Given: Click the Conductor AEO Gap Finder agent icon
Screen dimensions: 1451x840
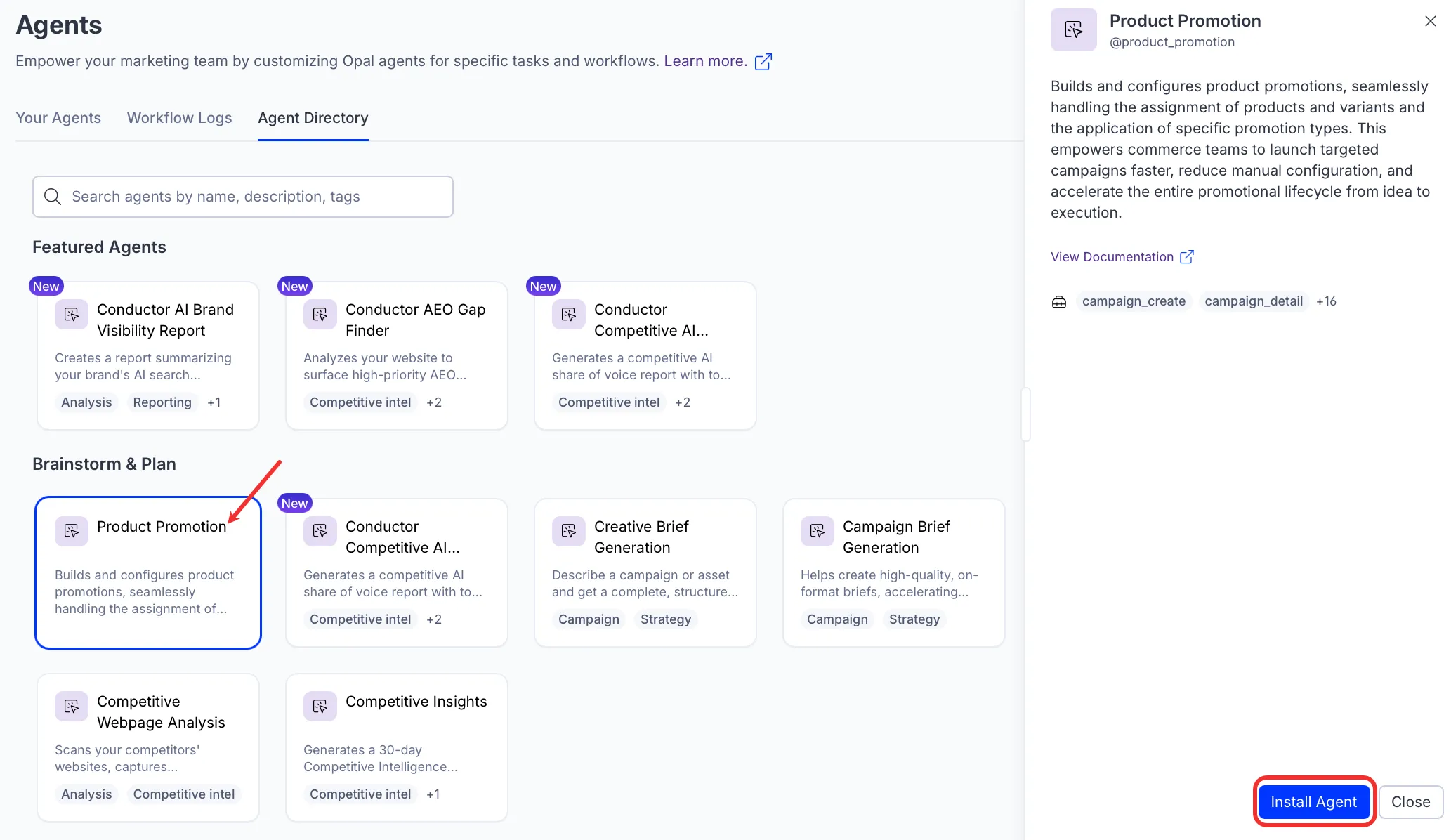Looking at the screenshot, I should [320, 315].
